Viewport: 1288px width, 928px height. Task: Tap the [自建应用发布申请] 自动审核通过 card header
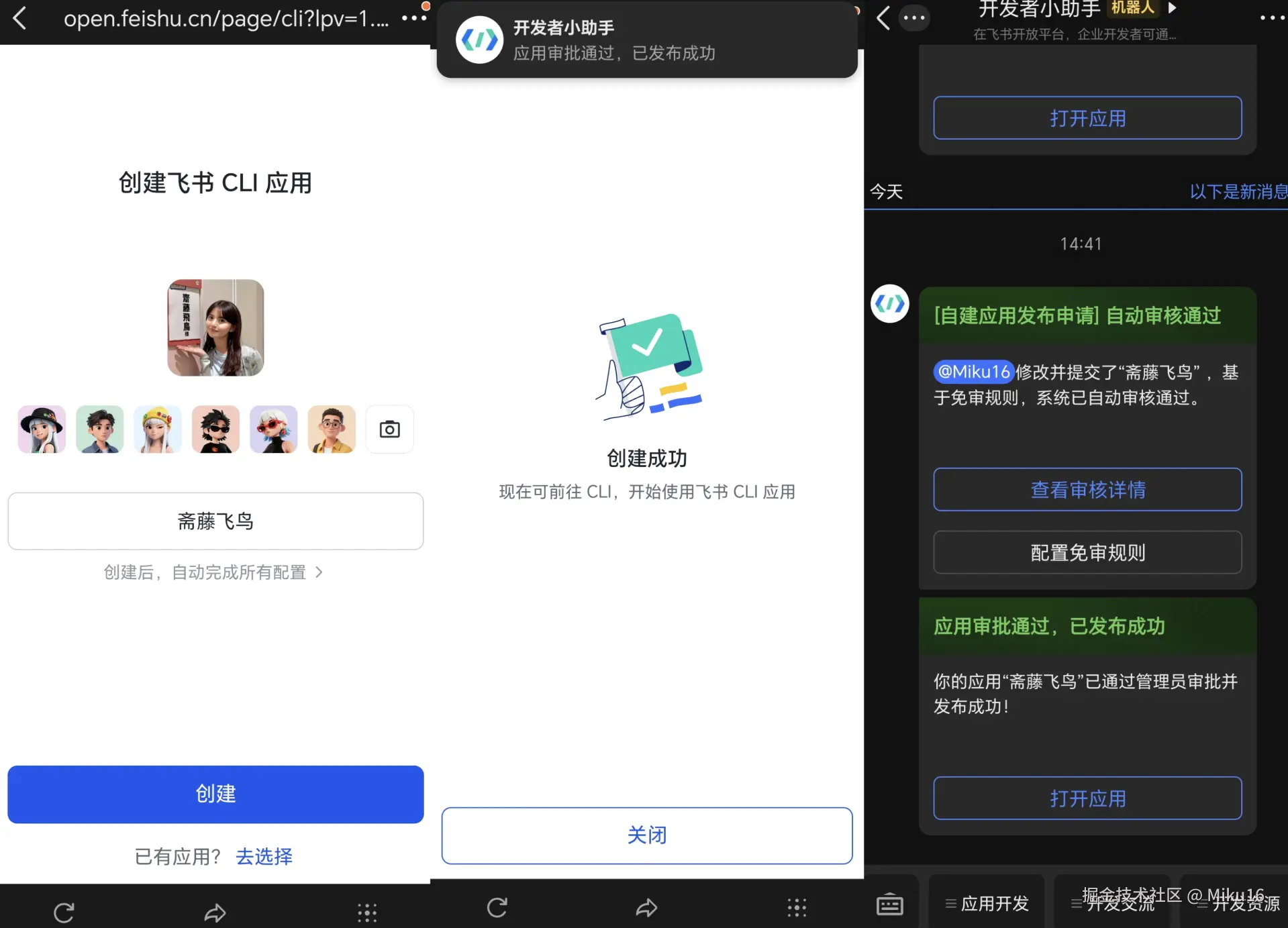pos(1087,315)
